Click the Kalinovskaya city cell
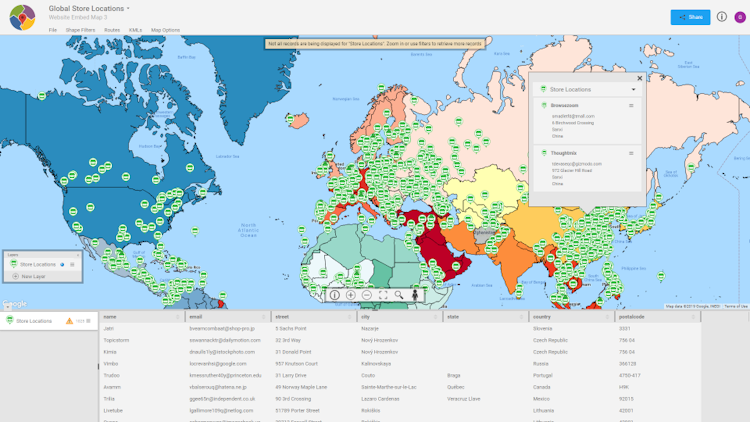This screenshot has width=750, height=422. point(376,364)
